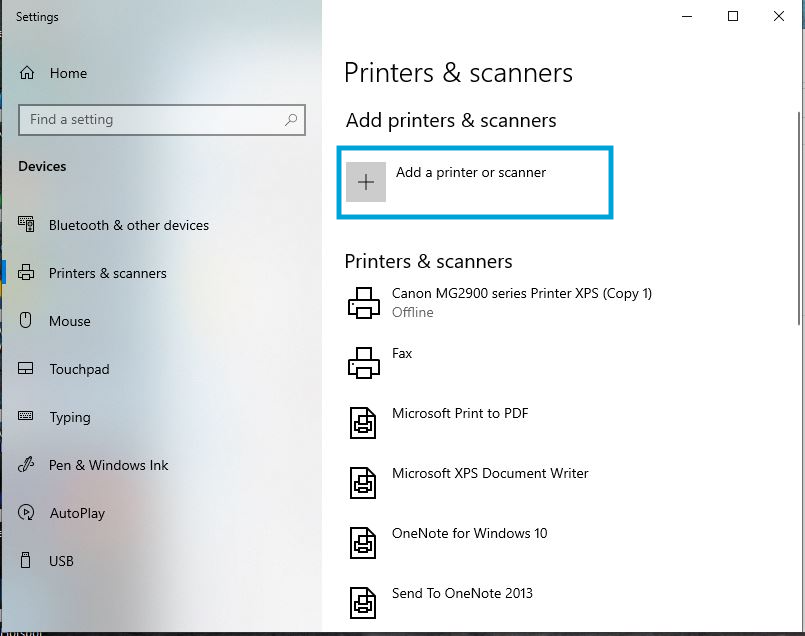This screenshot has width=805, height=636.
Task: Click the Add a printer or scanner button
Action: (x=474, y=182)
